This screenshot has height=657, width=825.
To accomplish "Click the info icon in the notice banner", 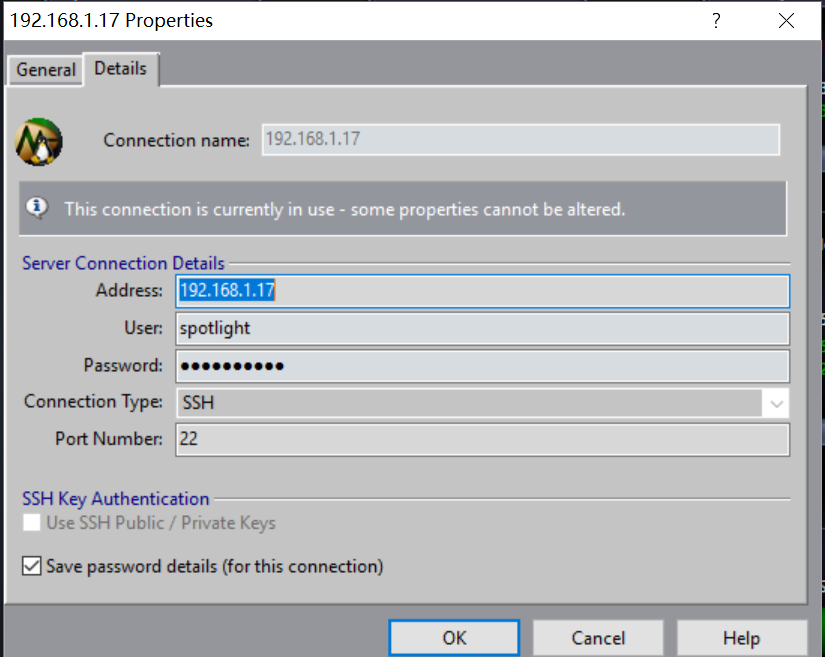I will (38, 208).
